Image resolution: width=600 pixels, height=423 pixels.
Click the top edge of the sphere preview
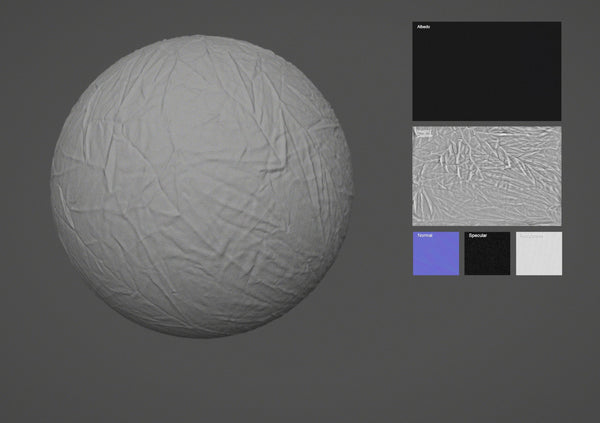202,37
